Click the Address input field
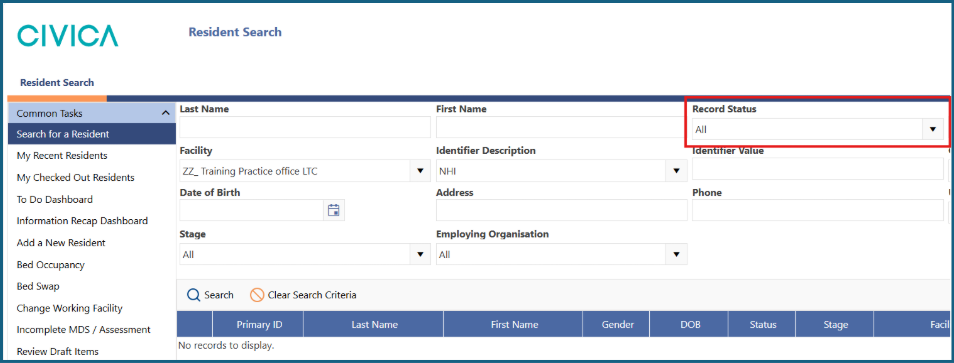954x363 pixels. (x=562, y=210)
